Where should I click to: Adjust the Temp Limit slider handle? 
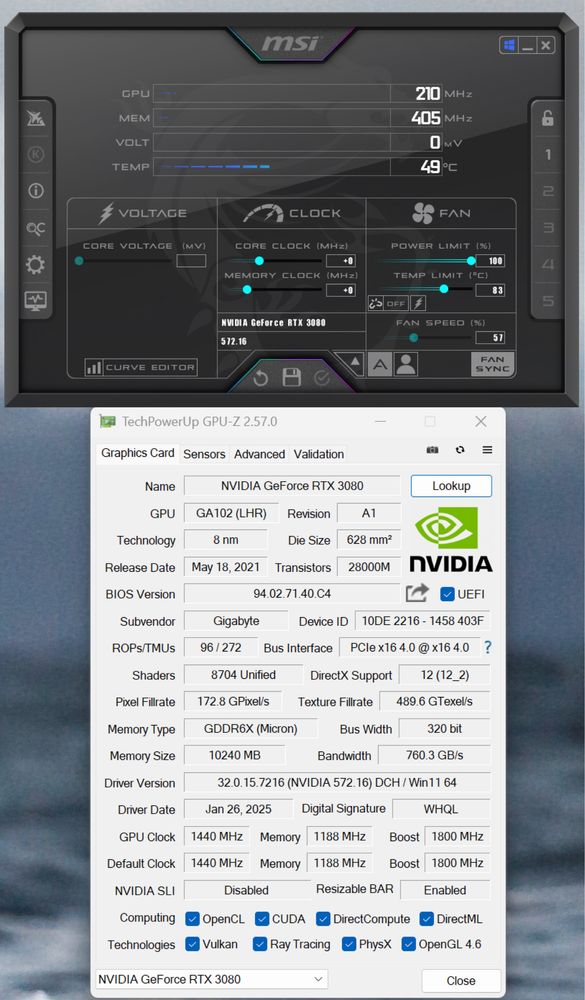click(x=444, y=290)
